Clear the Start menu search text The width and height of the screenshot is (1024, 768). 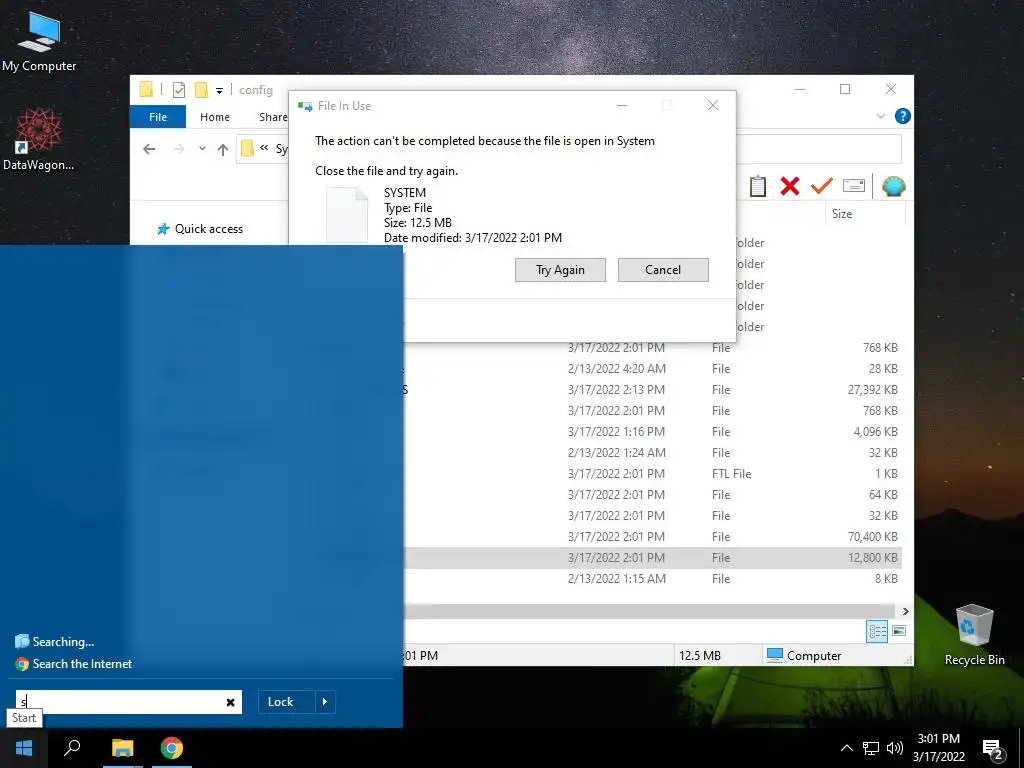pyautogui.click(x=230, y=703)
